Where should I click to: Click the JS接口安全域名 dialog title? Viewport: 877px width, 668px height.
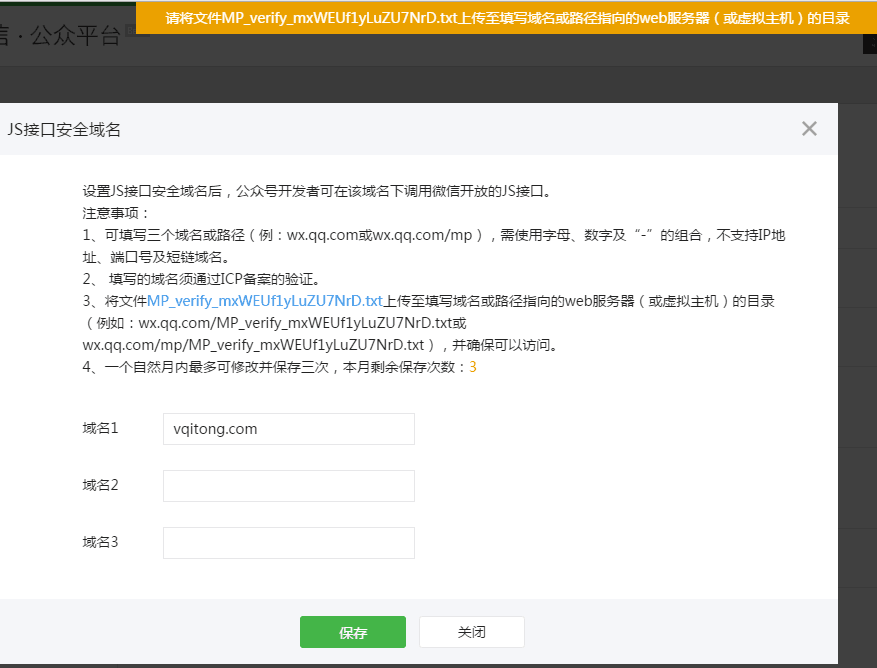pos(64,129)
